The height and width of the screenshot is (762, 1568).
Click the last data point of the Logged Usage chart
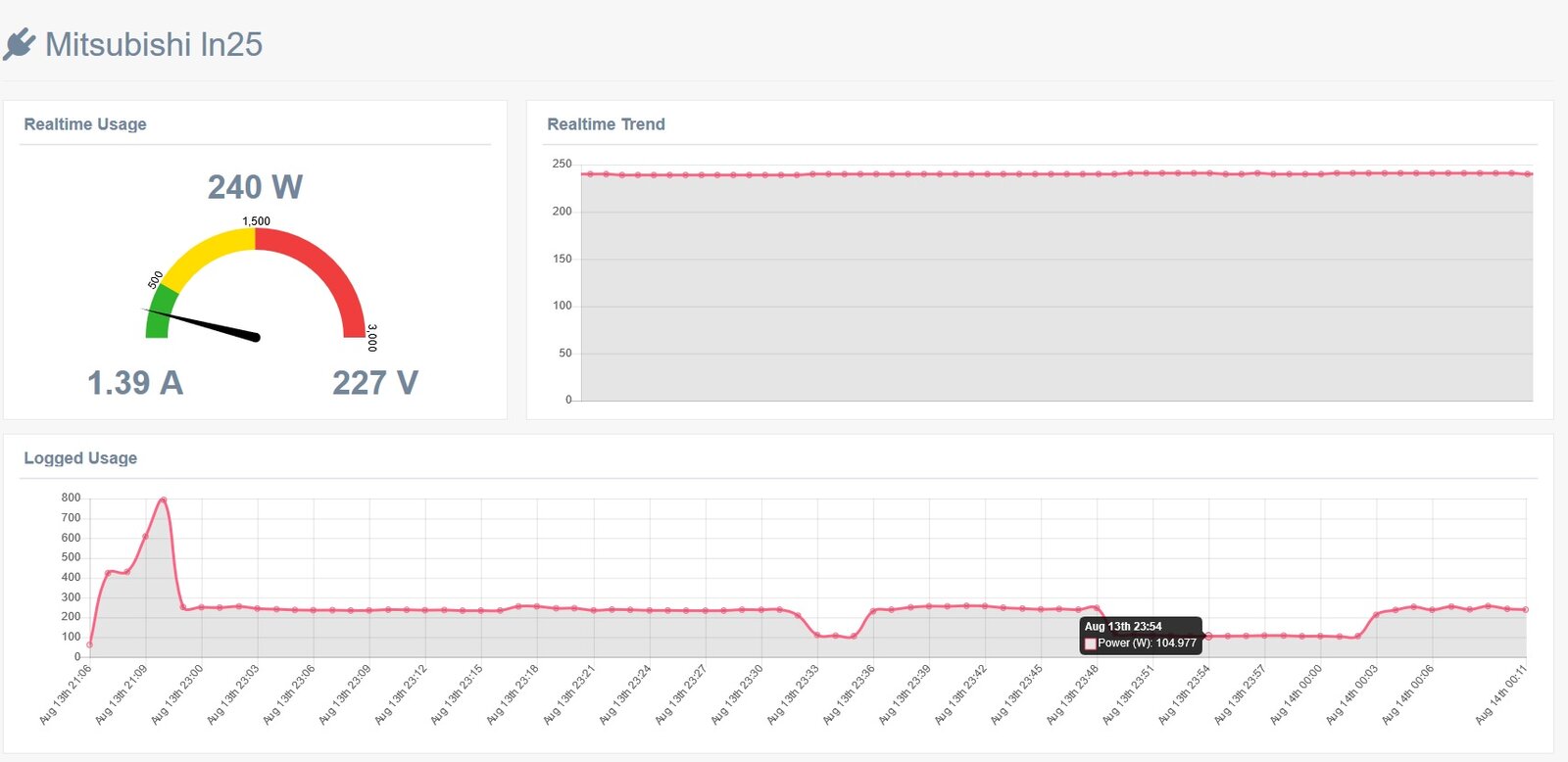click(x=1526, y=609)
